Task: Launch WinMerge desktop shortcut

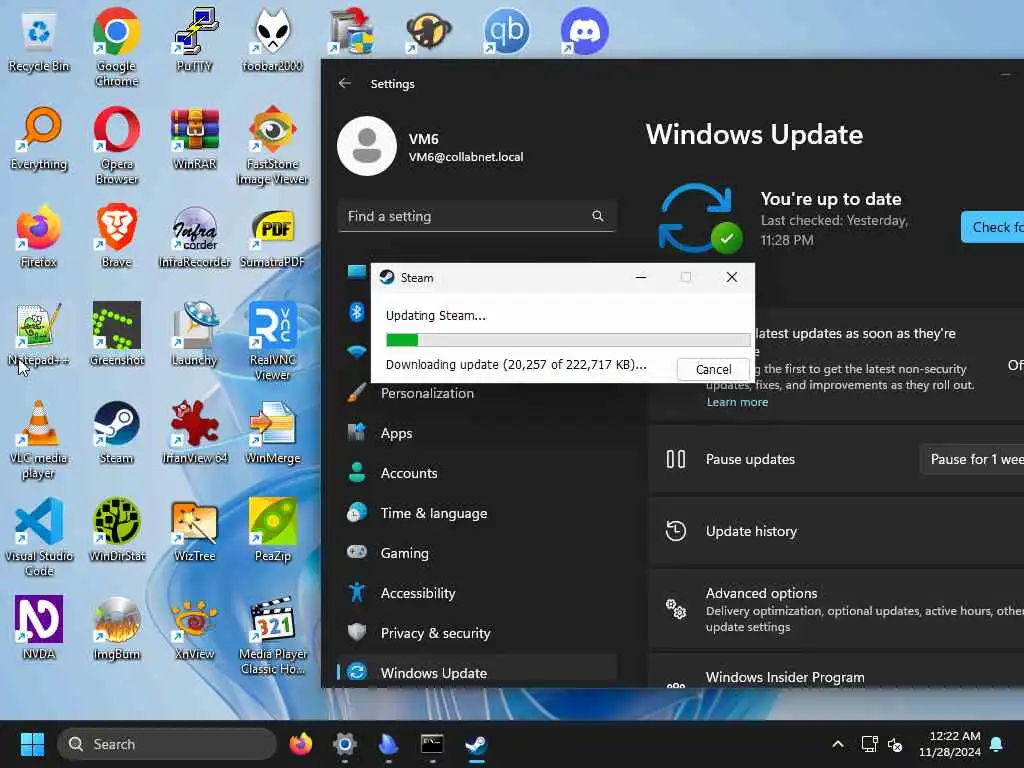Action: point(272,432)
